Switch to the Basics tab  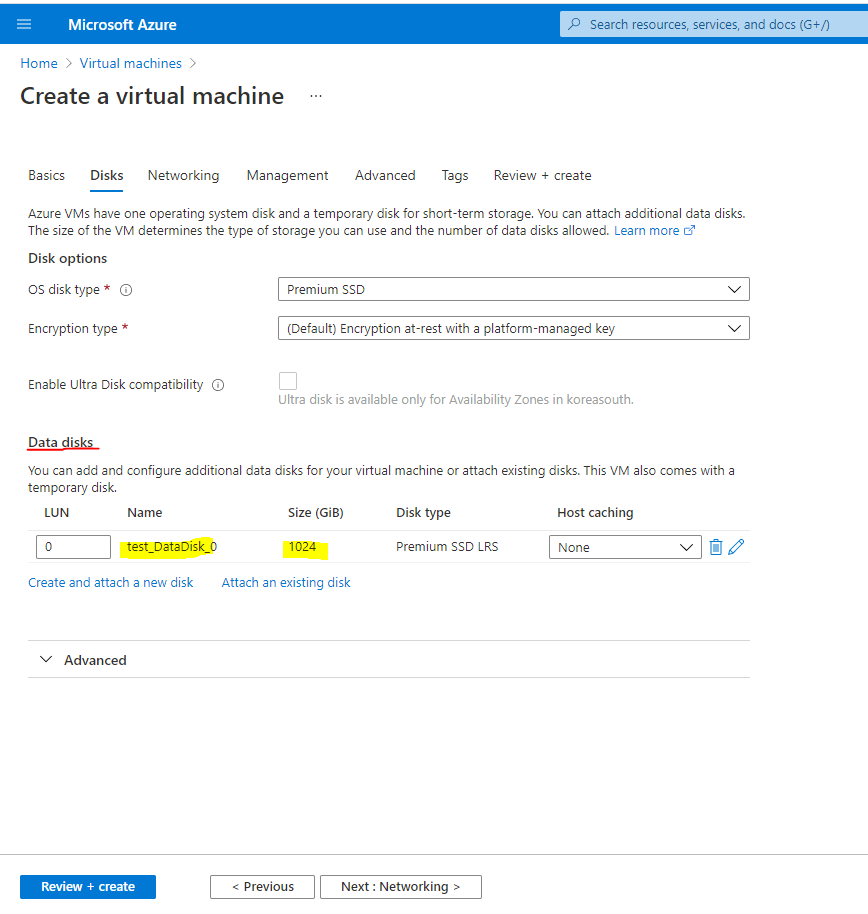(x=47, y=175)
